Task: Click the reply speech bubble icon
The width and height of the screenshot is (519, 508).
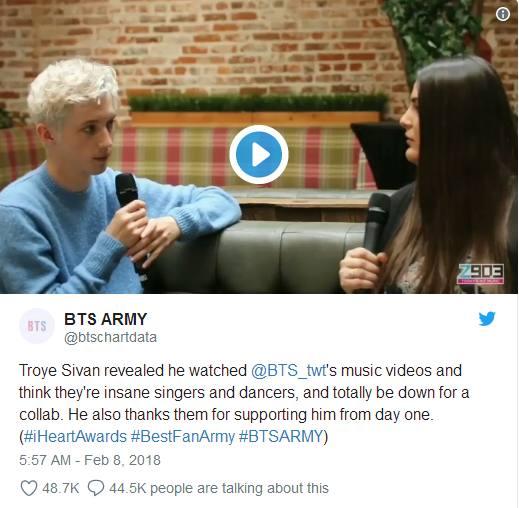Action: pyautogui.click(x=96, y=488)
